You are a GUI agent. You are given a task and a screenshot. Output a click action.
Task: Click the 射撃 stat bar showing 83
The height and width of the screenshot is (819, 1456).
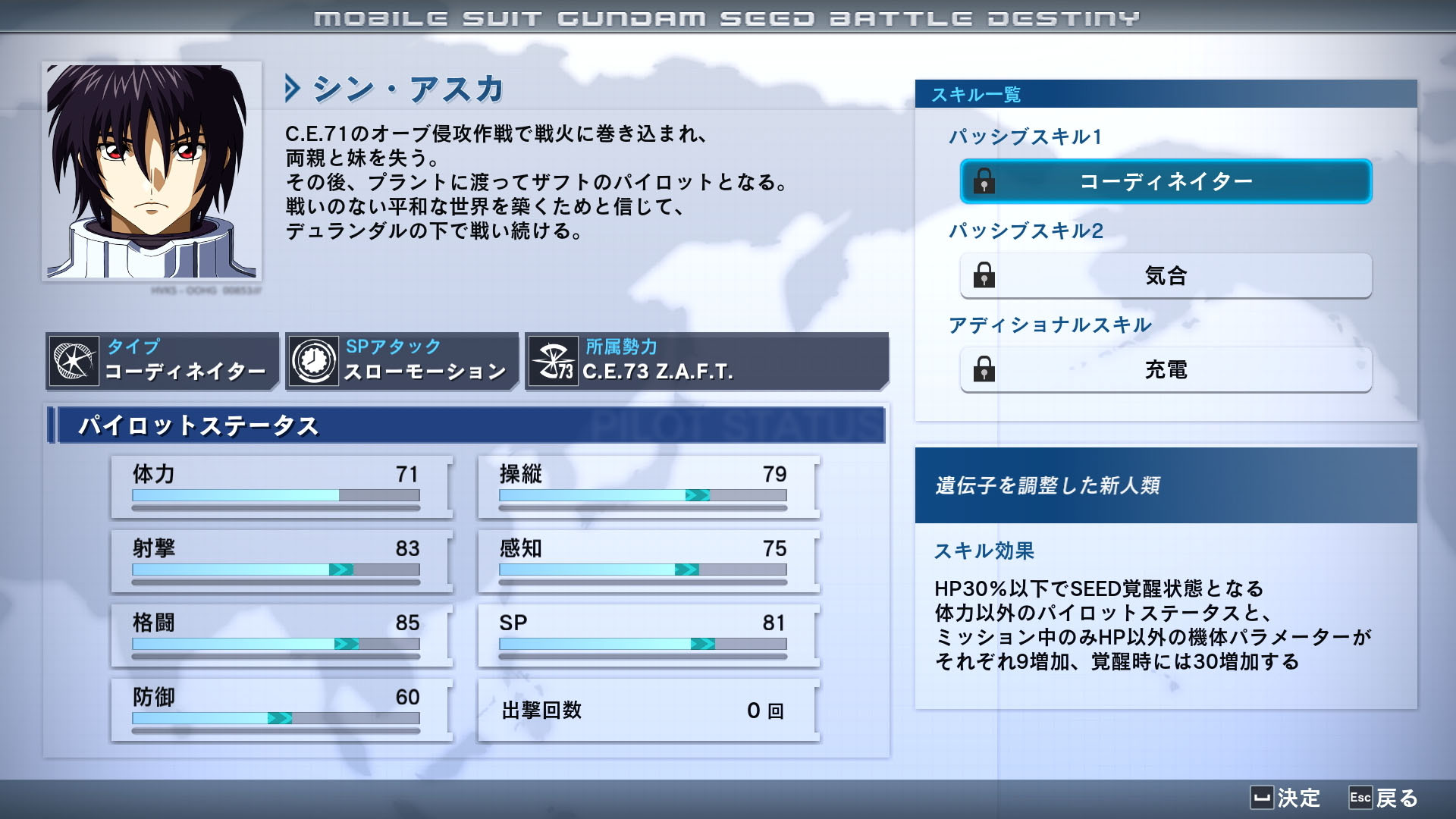276,570
